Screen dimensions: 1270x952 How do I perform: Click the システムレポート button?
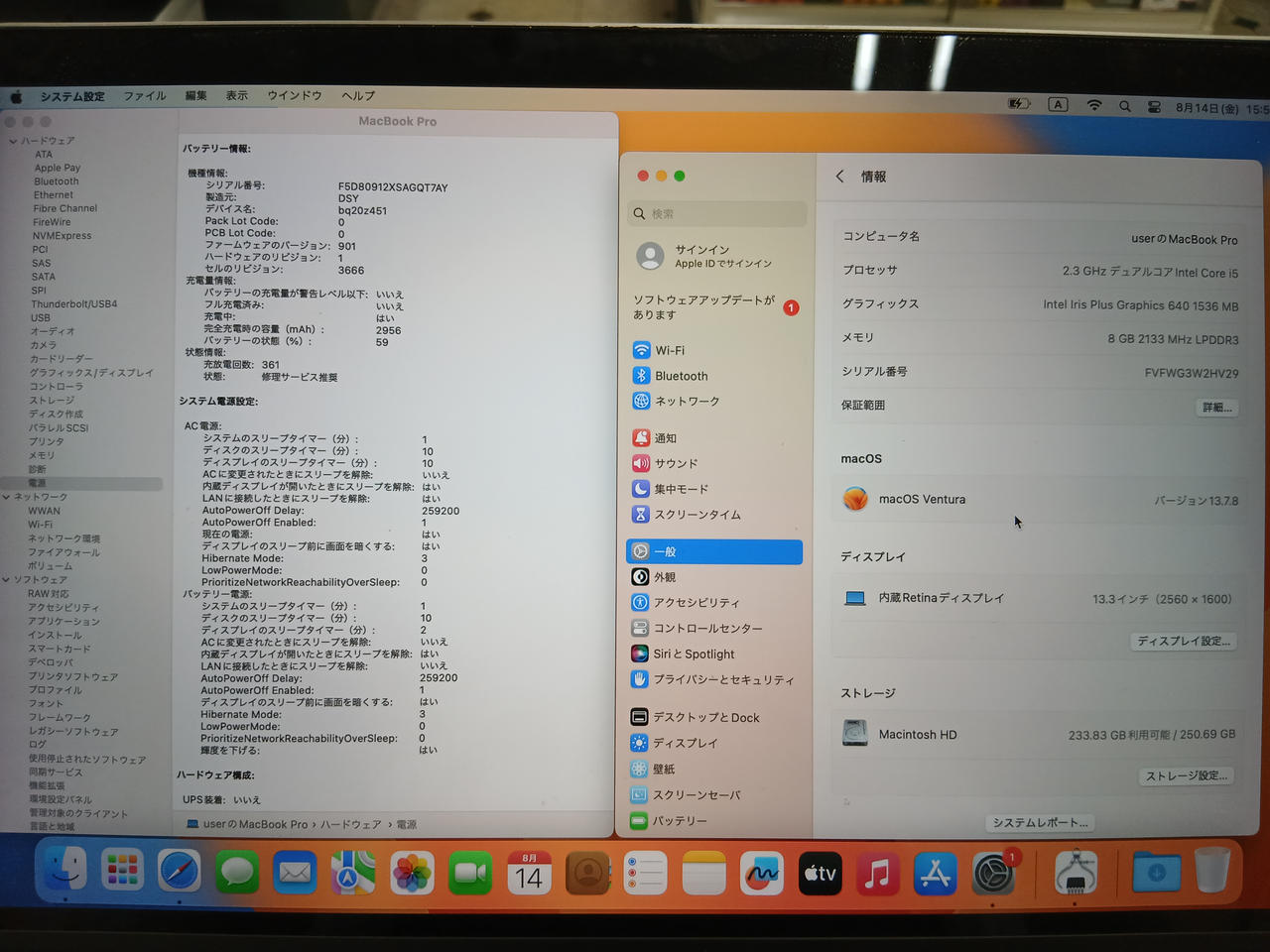(1041, 822)
